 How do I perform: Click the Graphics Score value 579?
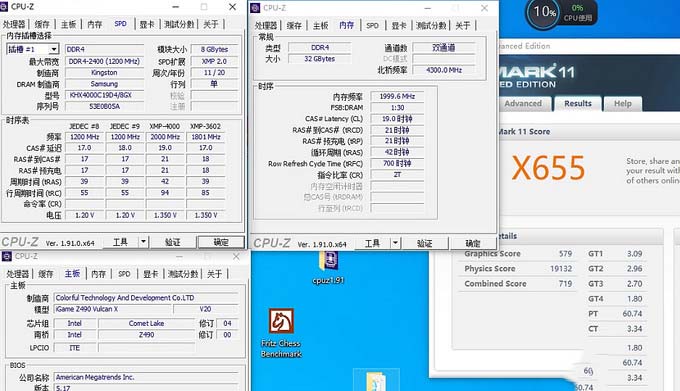click(x=565, y=254)
